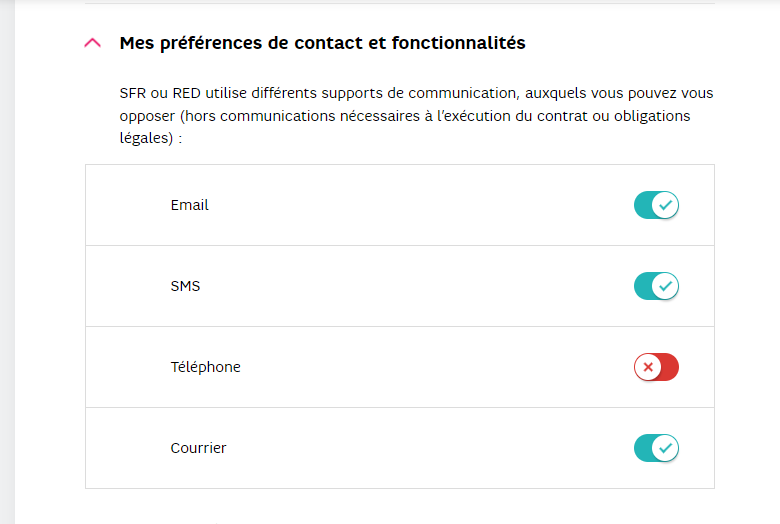The height and width of the screenshot is (524, 780).
Task: Collapse the contact preferences section chevron
Action: pyautogui.click(x=93, y=43)
